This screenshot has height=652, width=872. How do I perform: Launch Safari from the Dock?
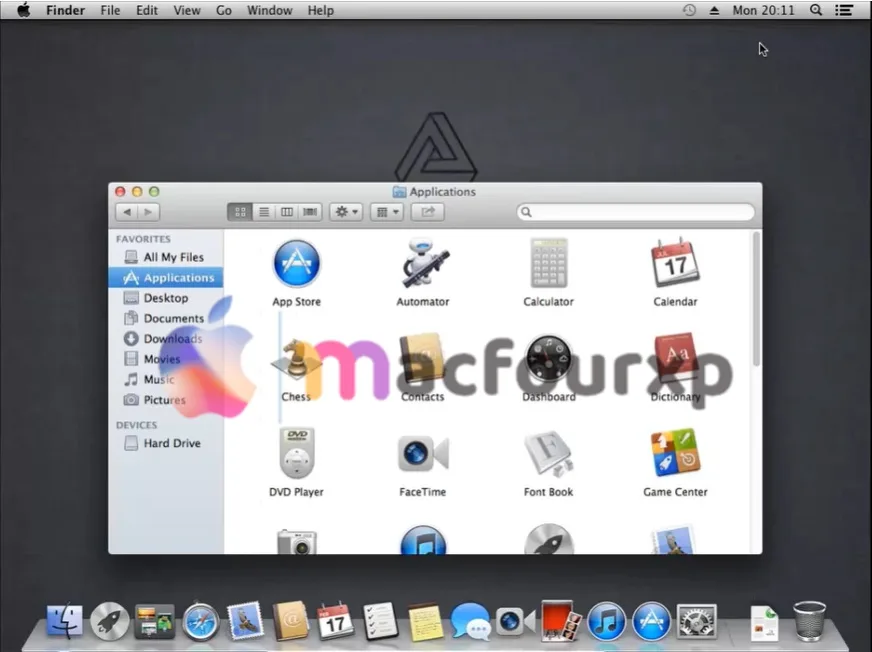(x=200, y=621)
